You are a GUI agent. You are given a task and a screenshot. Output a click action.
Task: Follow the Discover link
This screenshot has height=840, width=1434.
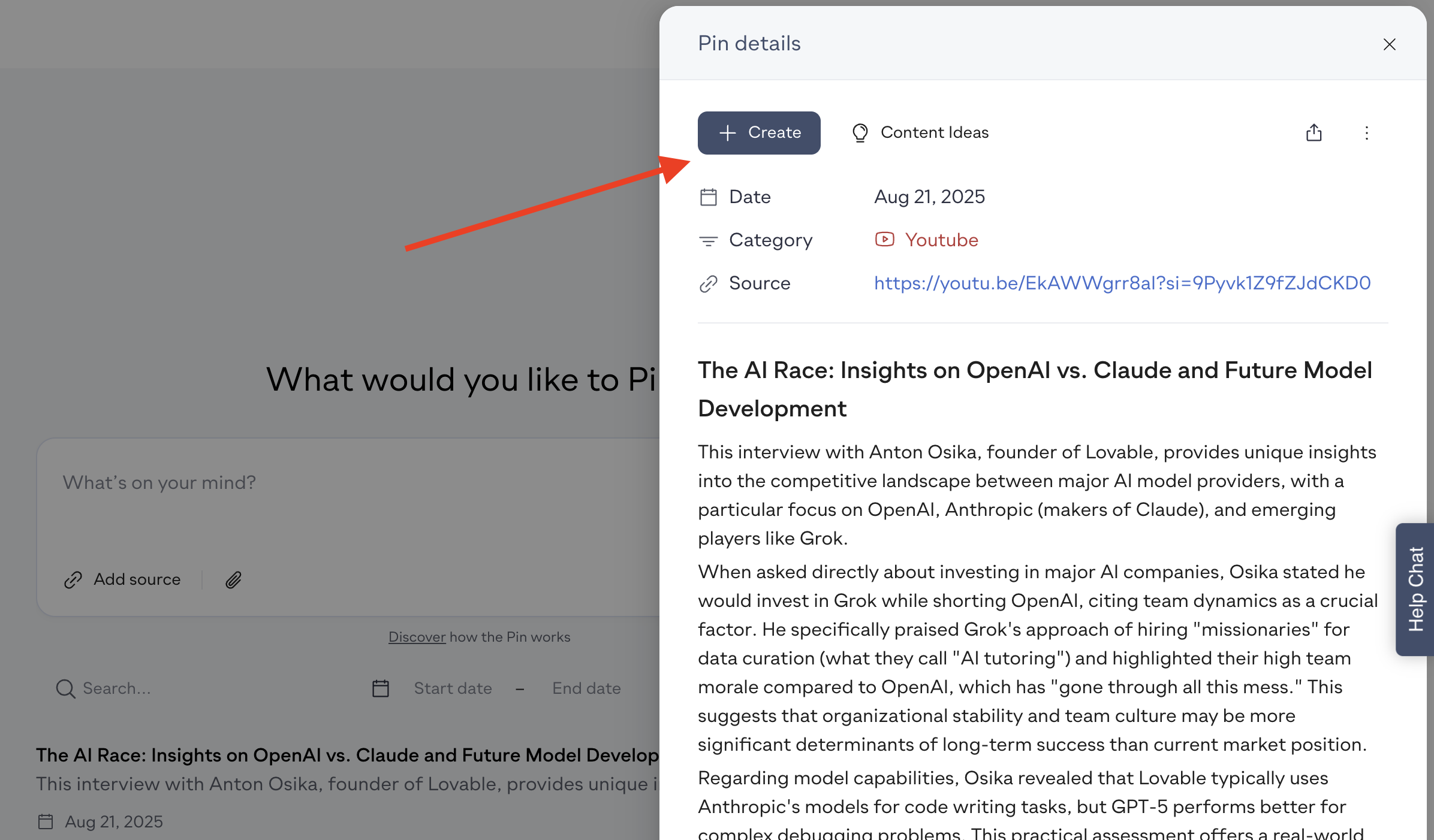[x=417, y=637]
